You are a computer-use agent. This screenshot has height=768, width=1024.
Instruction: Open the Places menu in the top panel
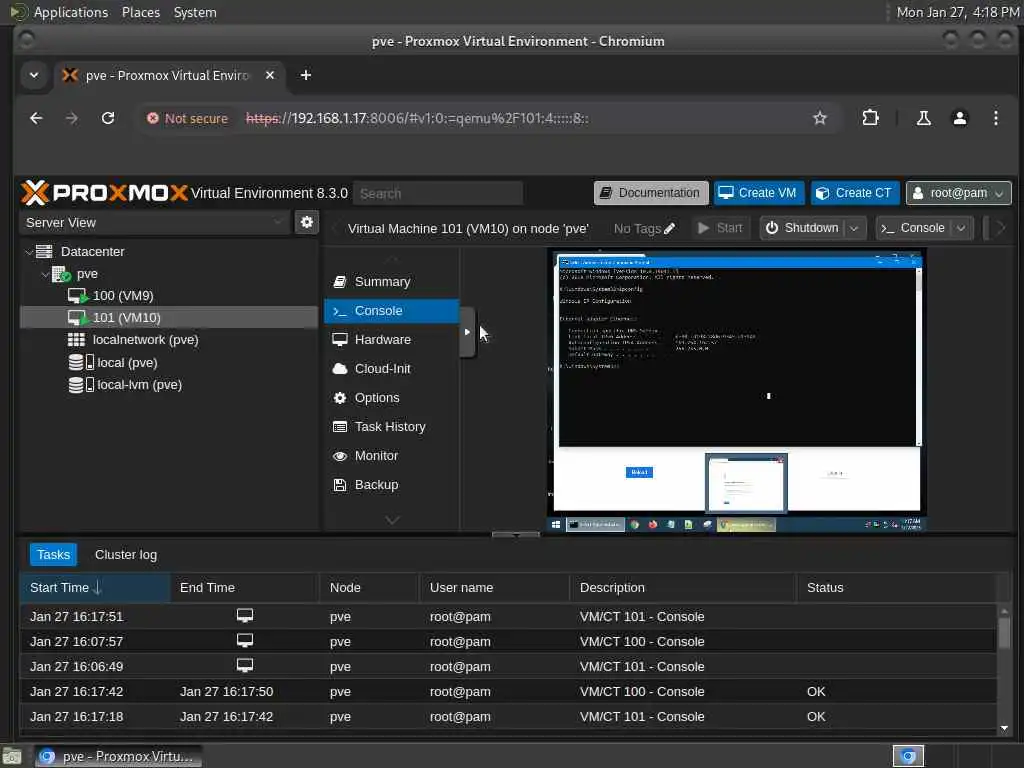click(x=141, y=12)
